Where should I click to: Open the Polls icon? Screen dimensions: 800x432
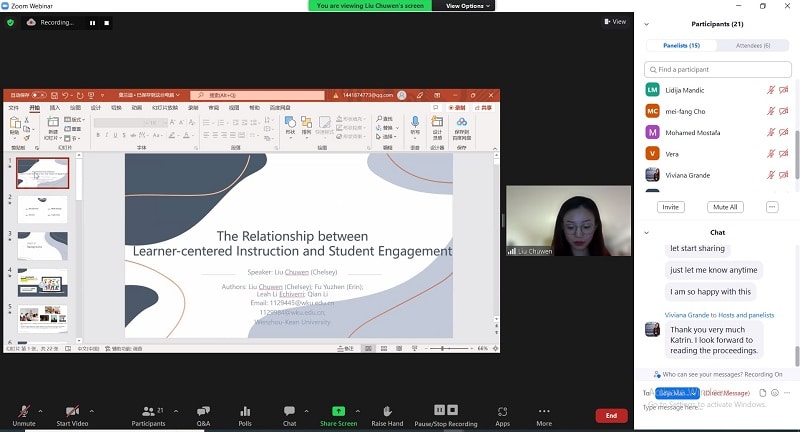245,411
